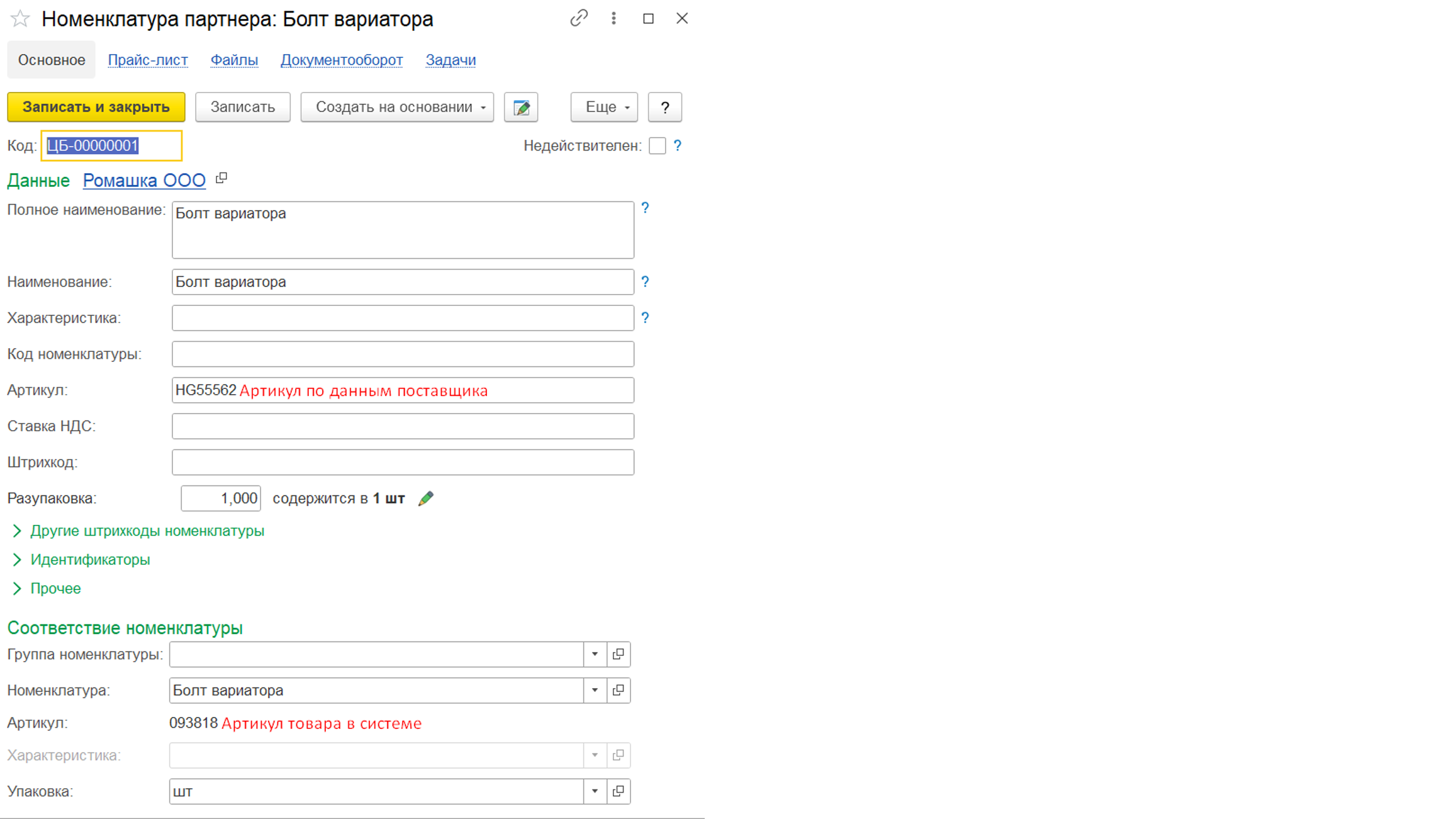This screenshot has height=819, width=1456.
Task: Switch to the Прайс-лист tab
Action: pyautogui.click(x=148, y=60)
